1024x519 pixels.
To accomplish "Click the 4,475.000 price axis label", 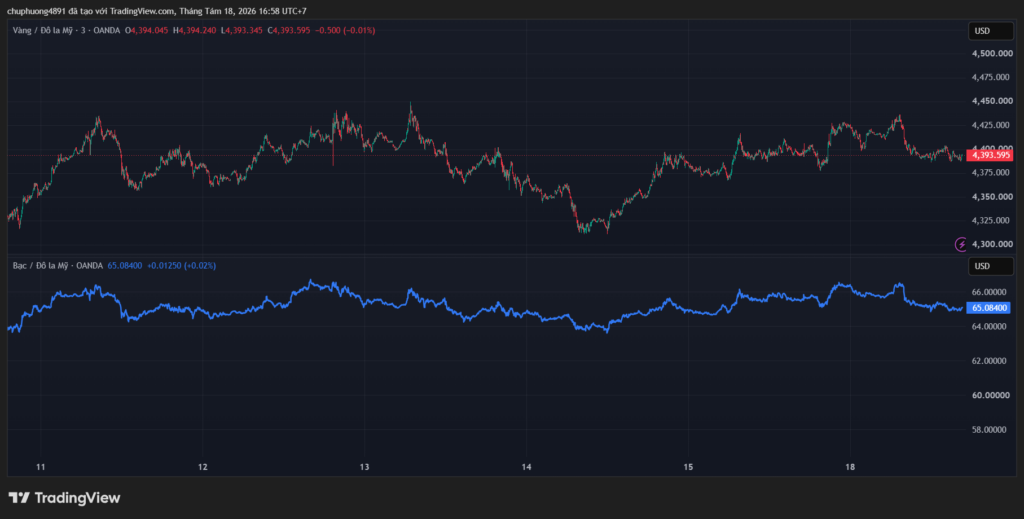I will click(x=992, y=77).
